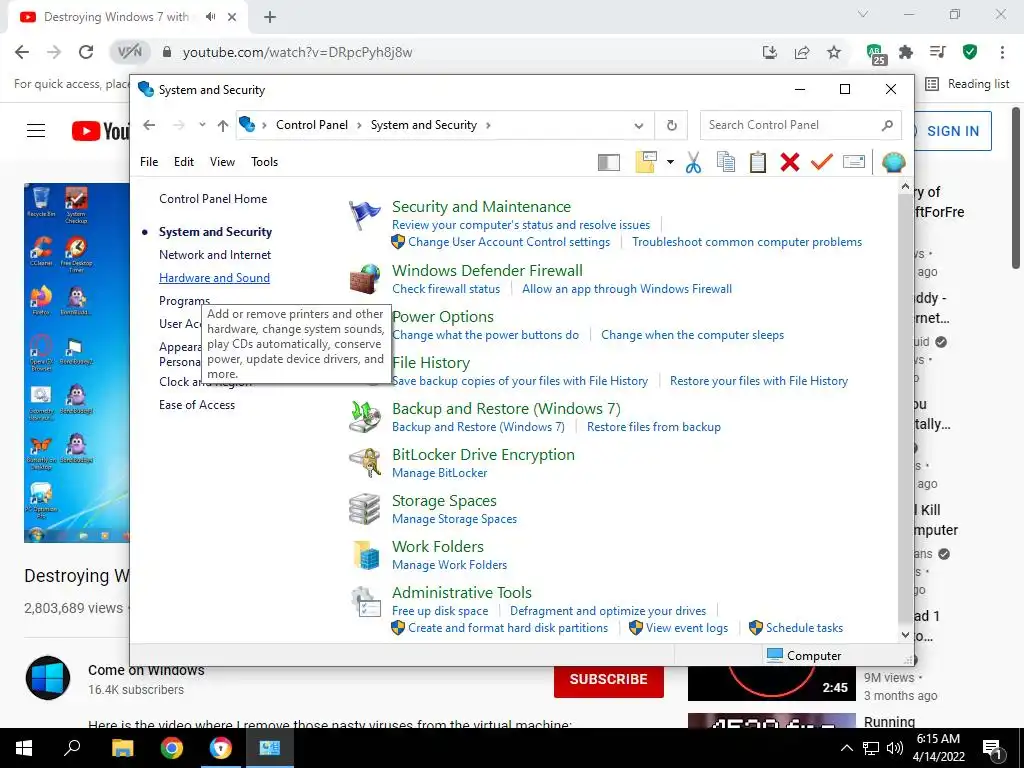Click Restore your files with File History
This screenshot has width=1024, height=768.
[759, 381]
